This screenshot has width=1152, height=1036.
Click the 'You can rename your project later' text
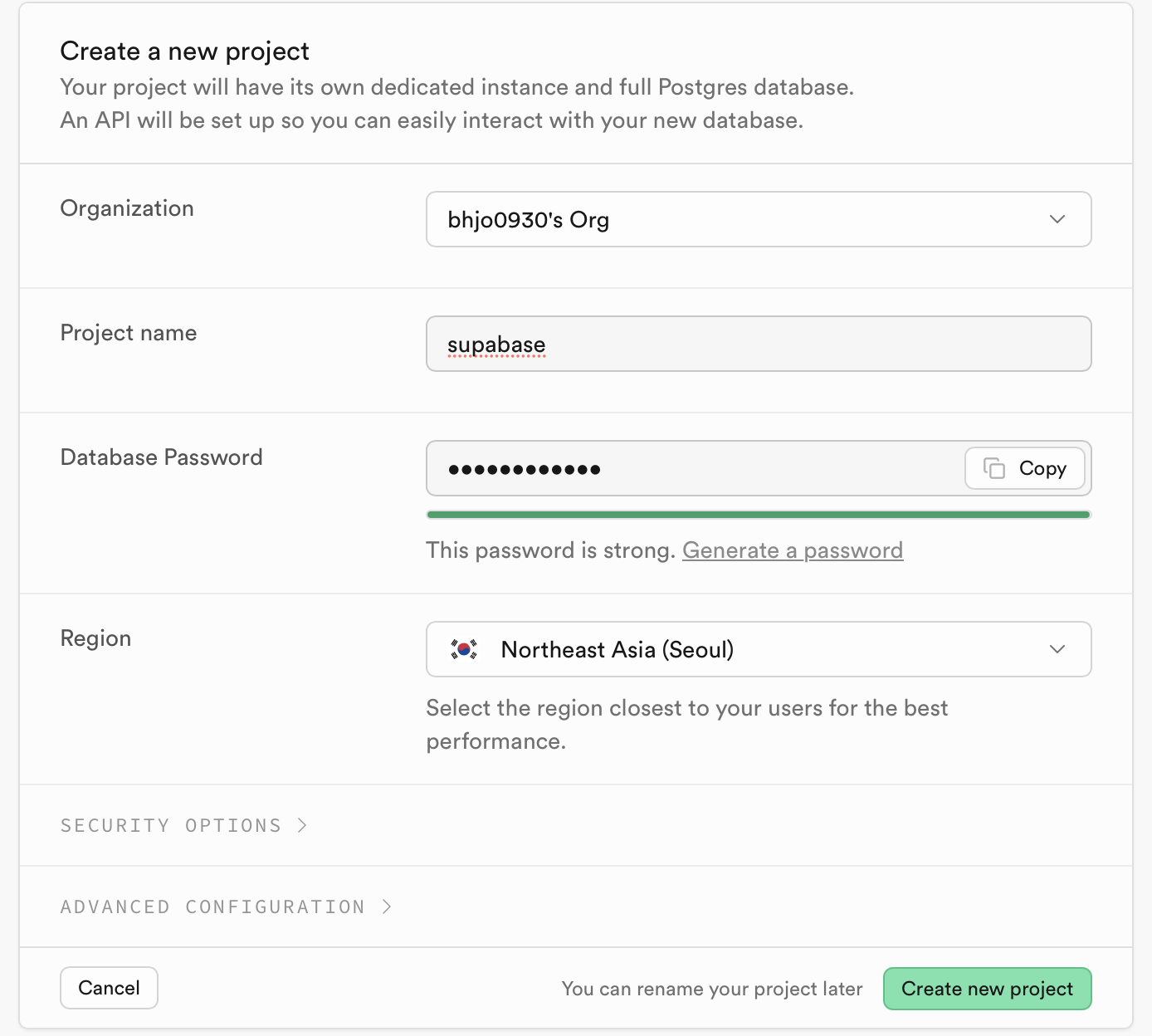point(712,989)
